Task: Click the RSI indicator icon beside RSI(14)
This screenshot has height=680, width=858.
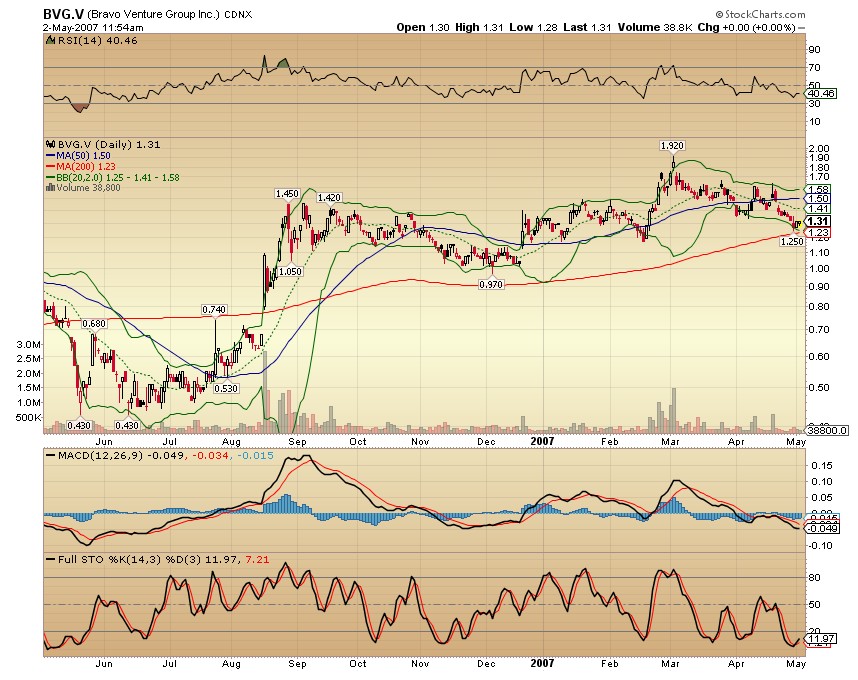Action: 50,40
